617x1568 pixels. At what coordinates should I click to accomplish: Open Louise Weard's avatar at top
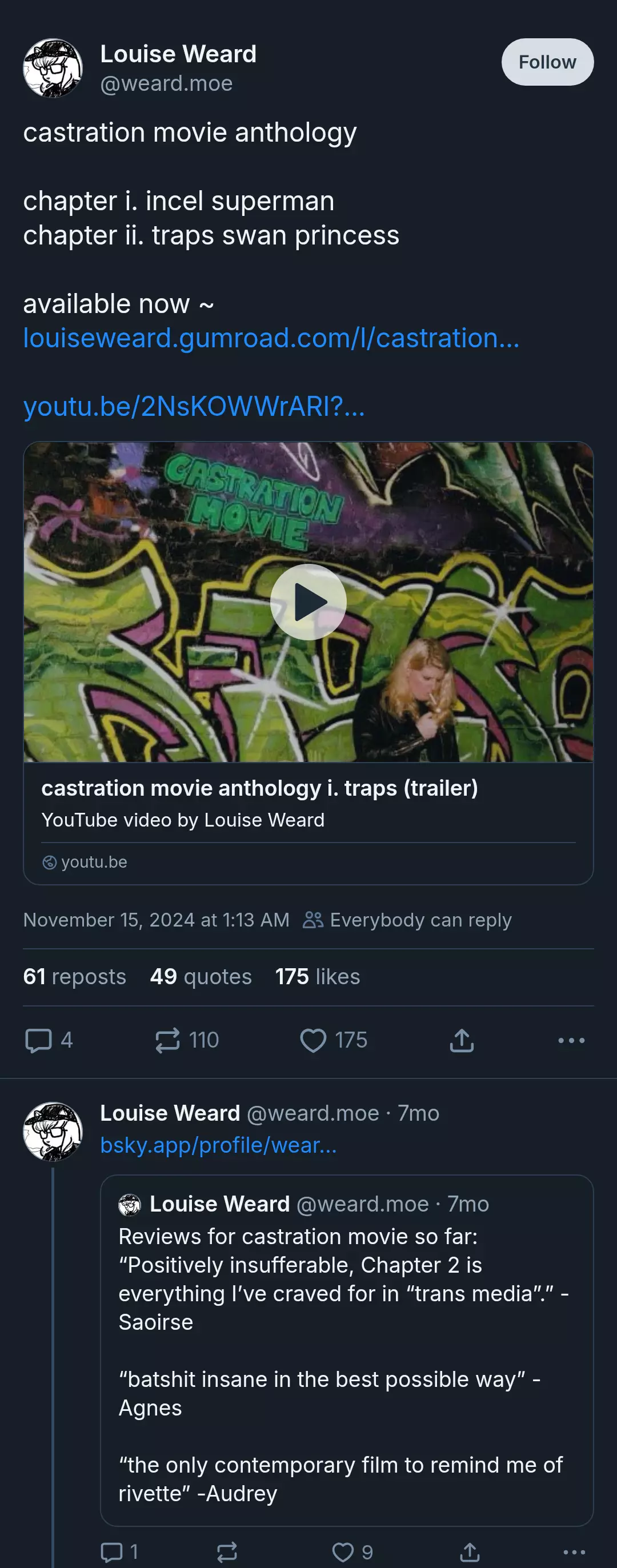[53, 68]
